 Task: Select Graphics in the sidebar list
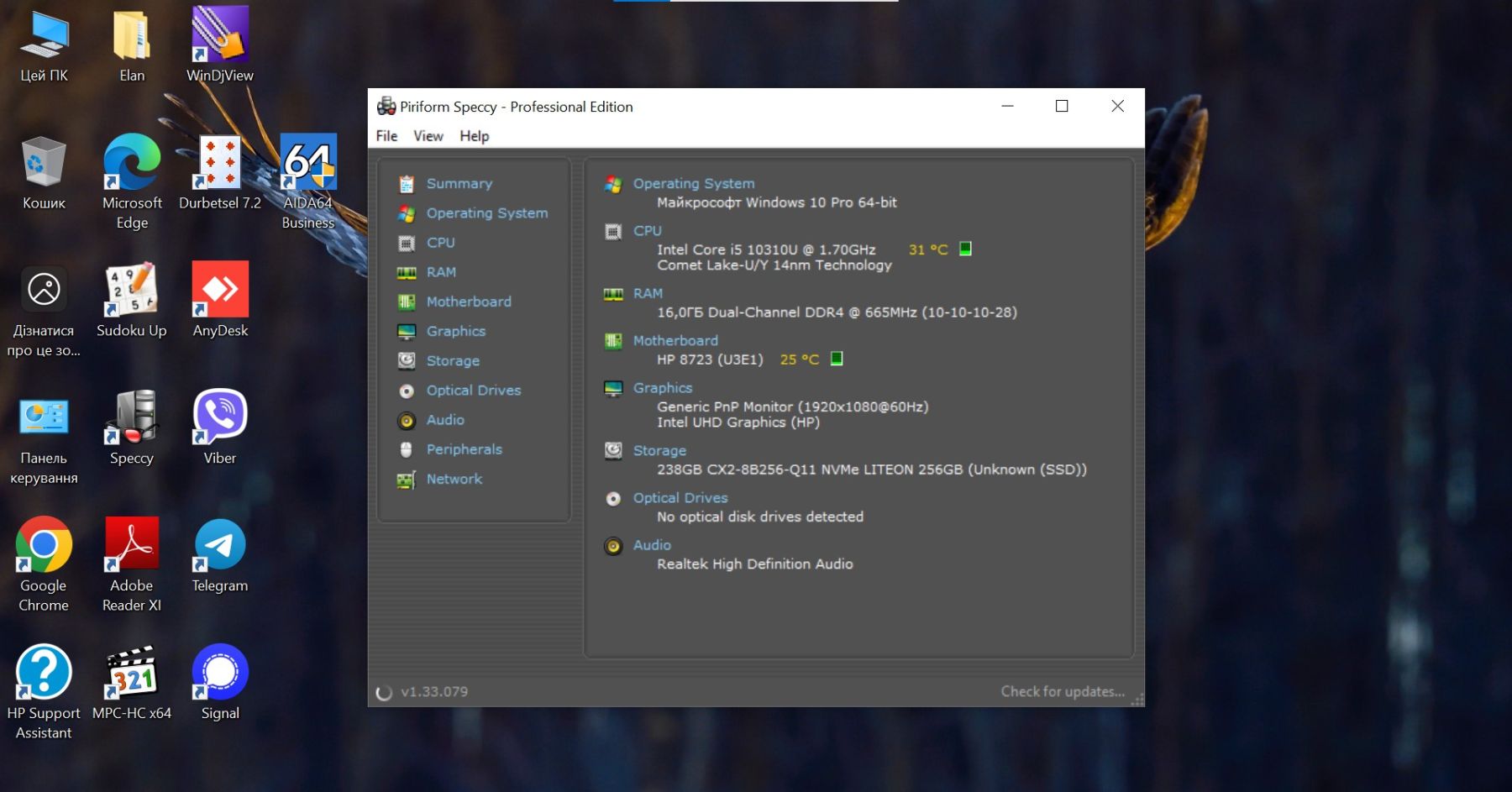(456, 331)
